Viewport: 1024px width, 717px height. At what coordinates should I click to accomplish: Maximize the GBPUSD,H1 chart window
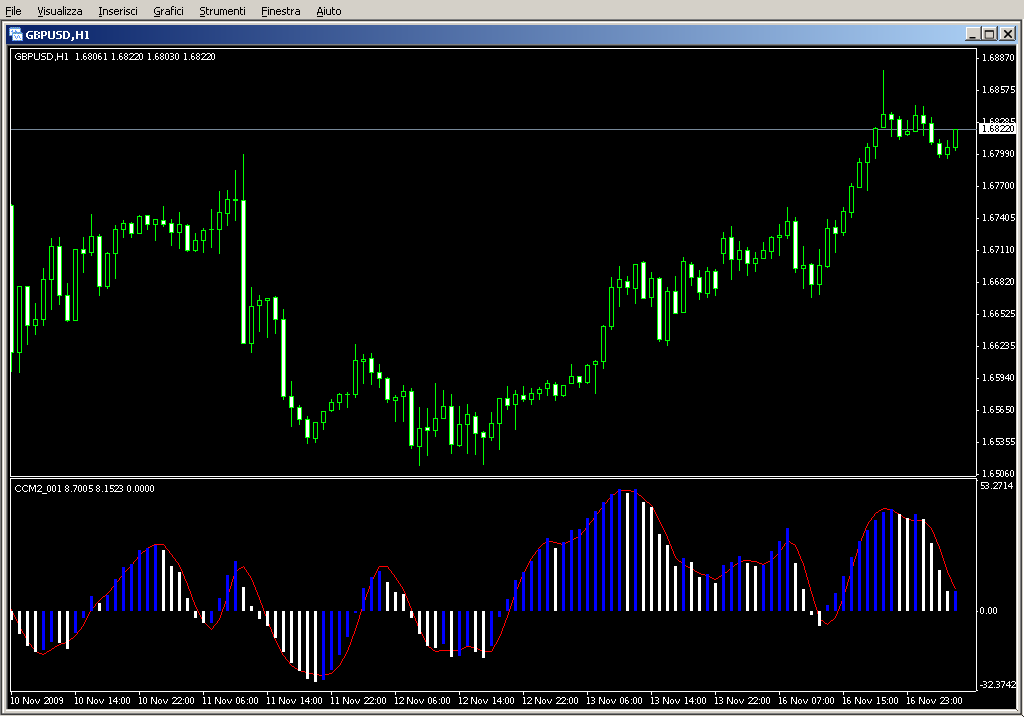pyautogui.click(x=990, y=35)
